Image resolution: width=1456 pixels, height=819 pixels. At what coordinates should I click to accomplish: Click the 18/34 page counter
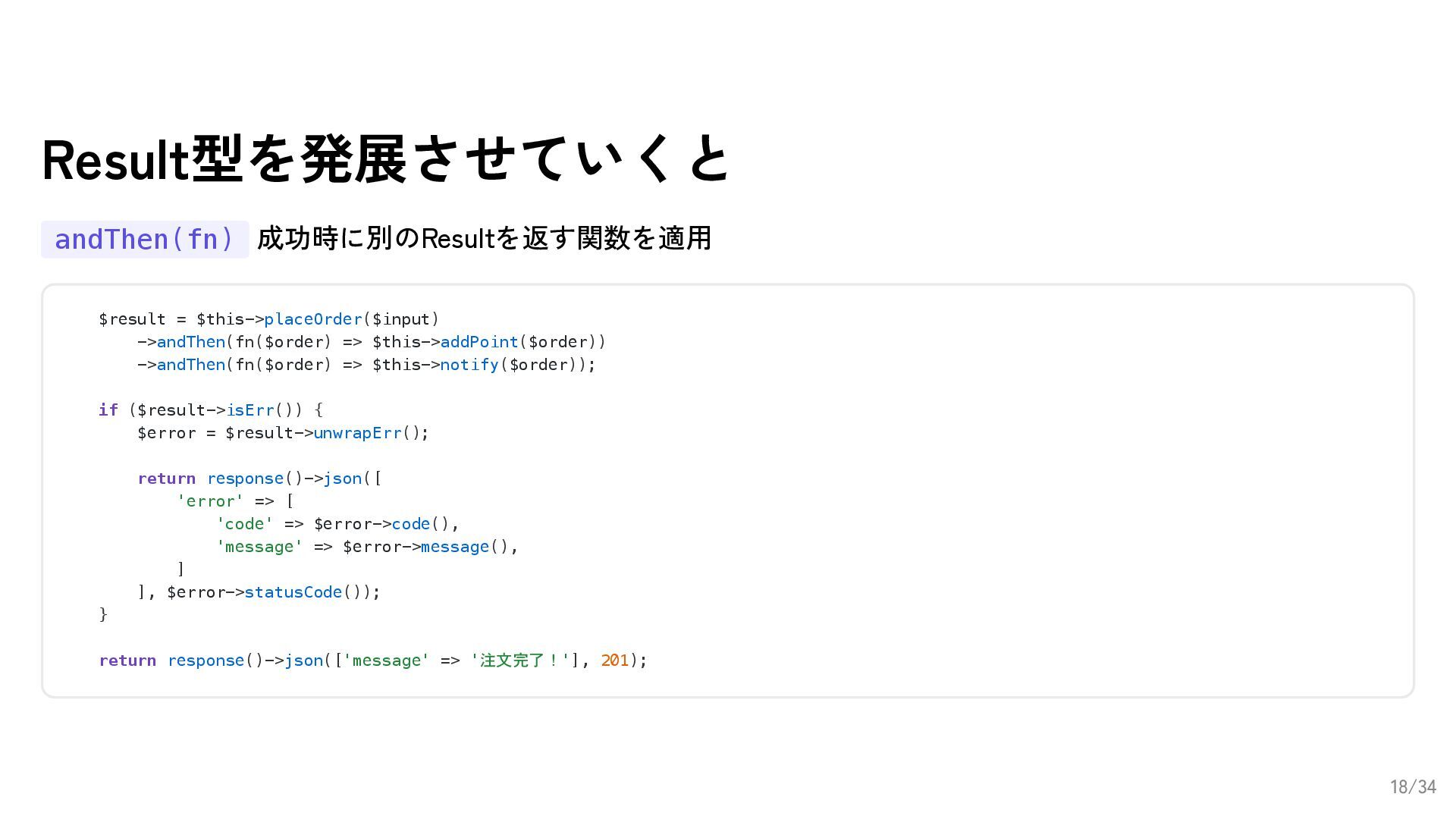1412,787
